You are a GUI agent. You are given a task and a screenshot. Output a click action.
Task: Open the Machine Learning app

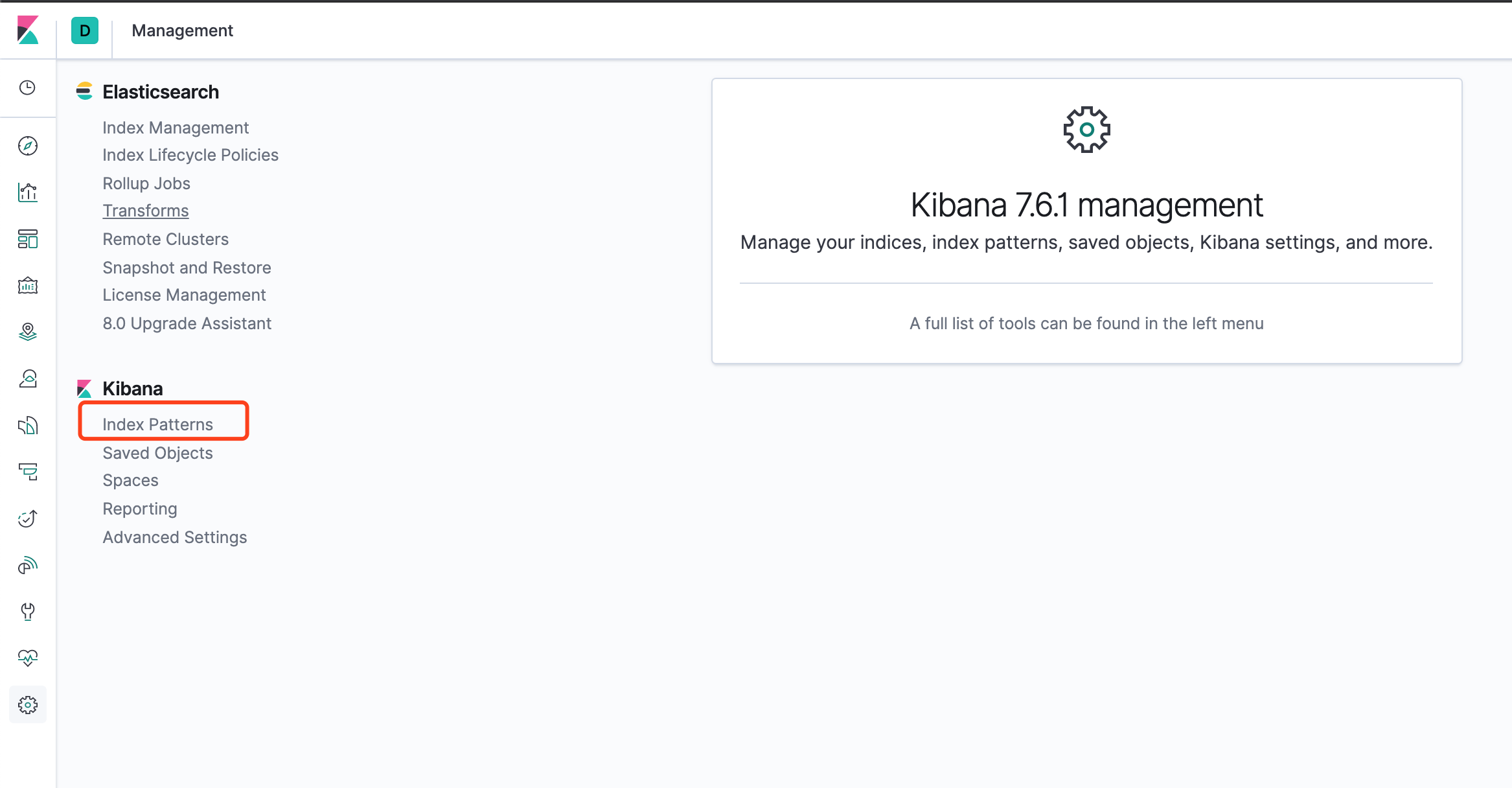pyautogui.click(x=27, y=378)
